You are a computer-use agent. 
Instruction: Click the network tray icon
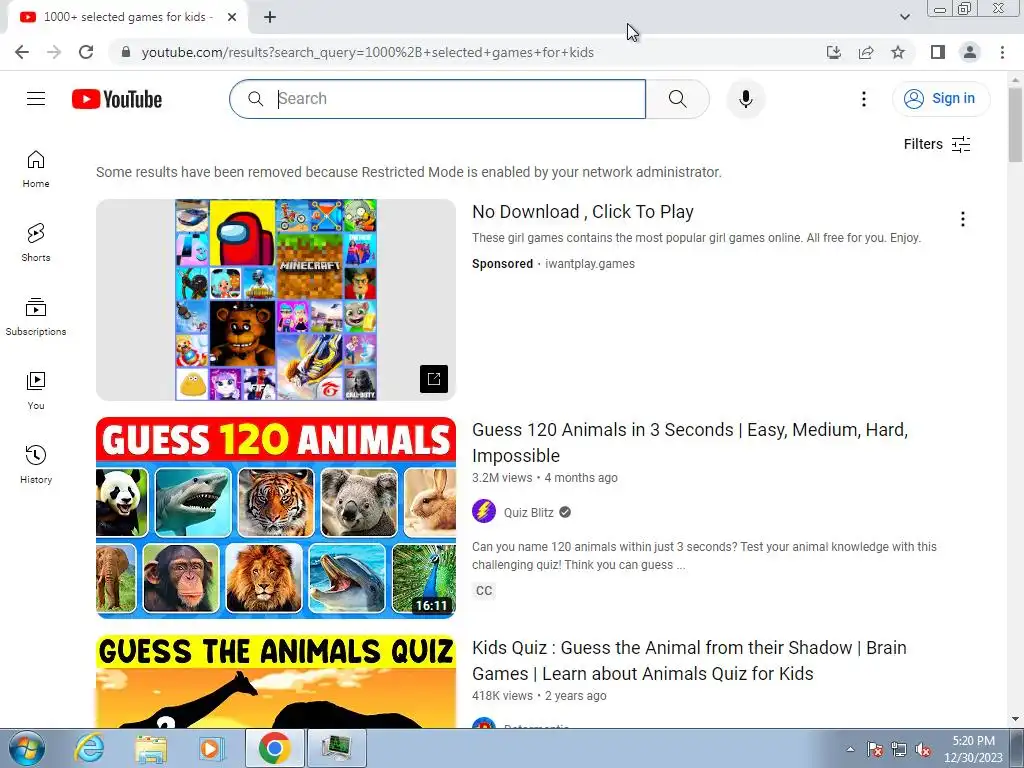899,750
